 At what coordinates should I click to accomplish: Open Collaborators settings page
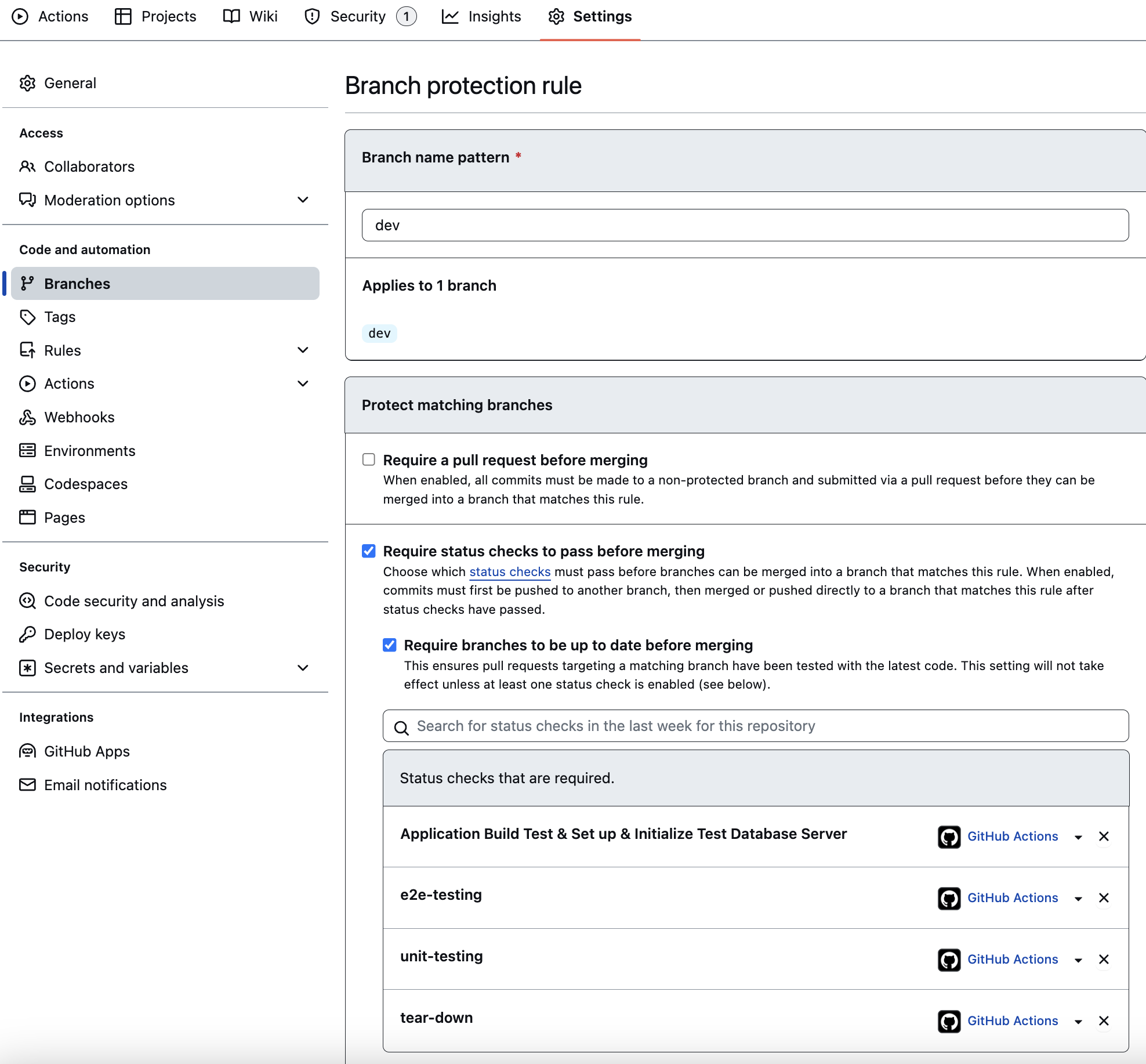click(x=89, y=167)
